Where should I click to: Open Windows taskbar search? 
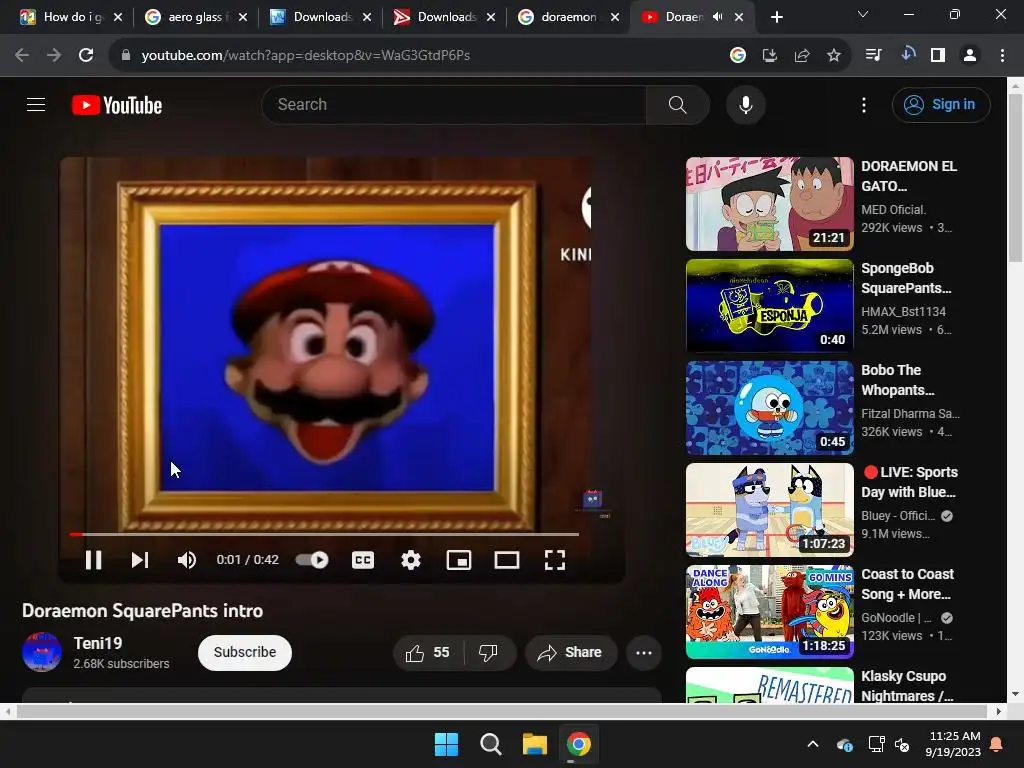pos(490,744)
